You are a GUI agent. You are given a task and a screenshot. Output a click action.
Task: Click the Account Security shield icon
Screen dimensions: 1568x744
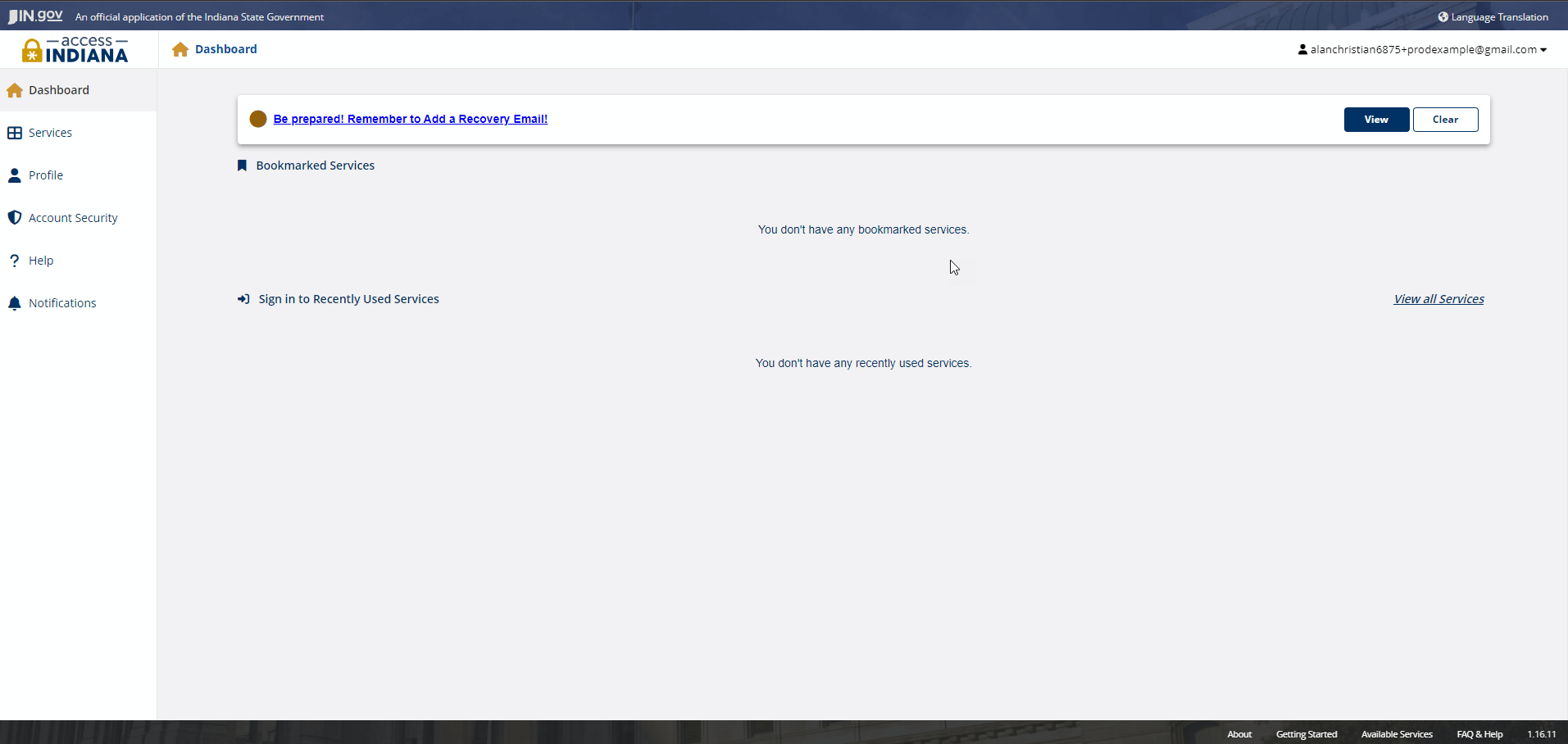15,218
